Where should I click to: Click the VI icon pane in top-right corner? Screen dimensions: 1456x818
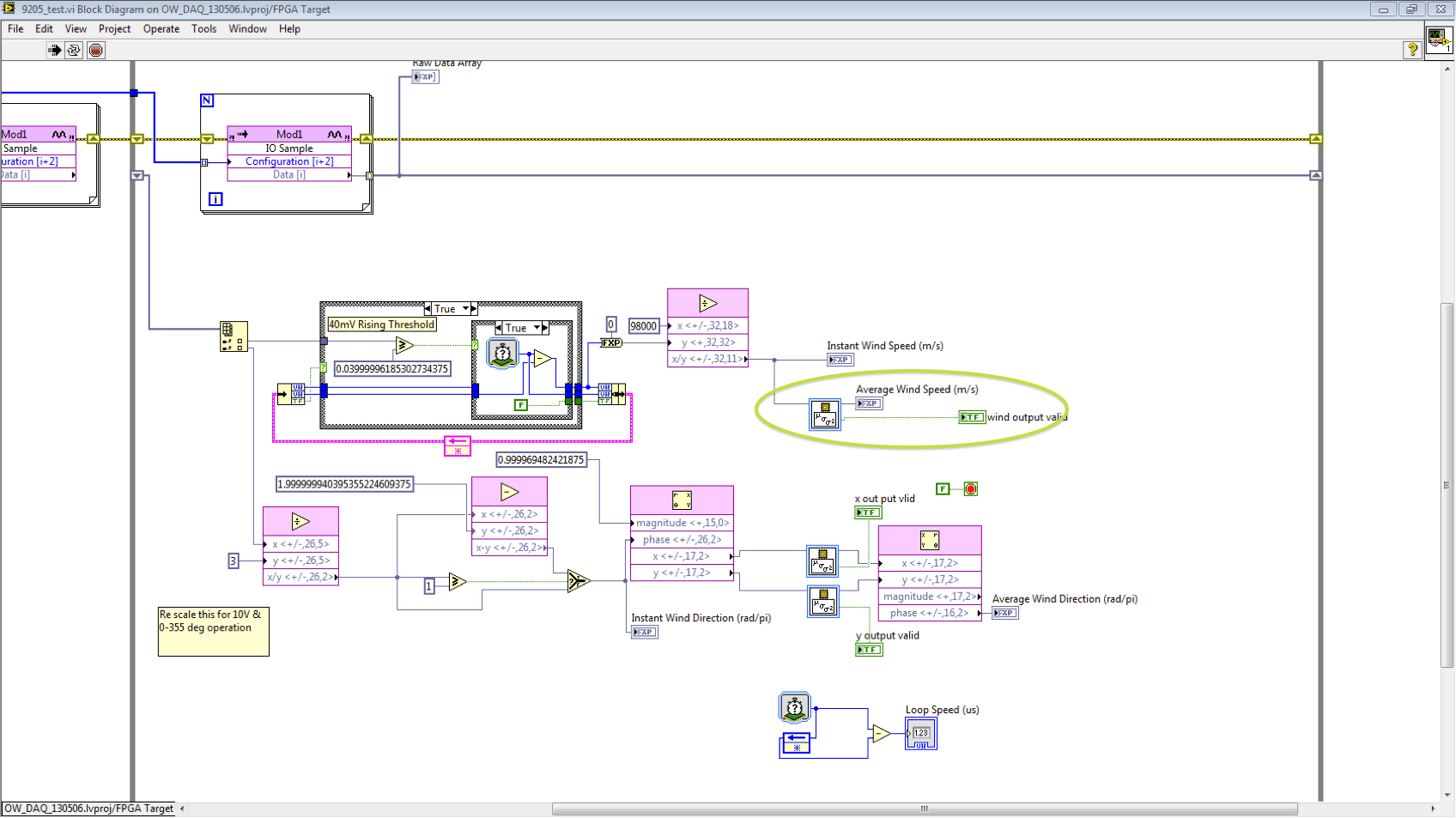tap(1440, 39)
